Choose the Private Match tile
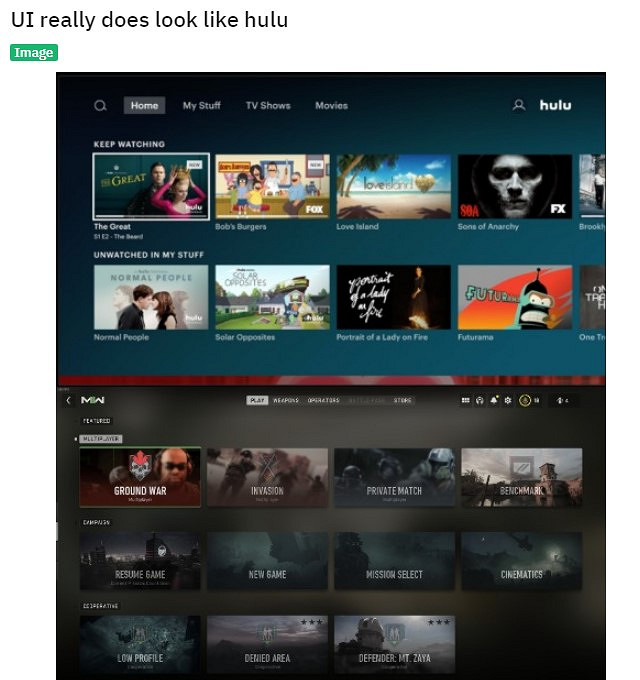The height and width of the screenshot is (680, 640). point(394,477)
